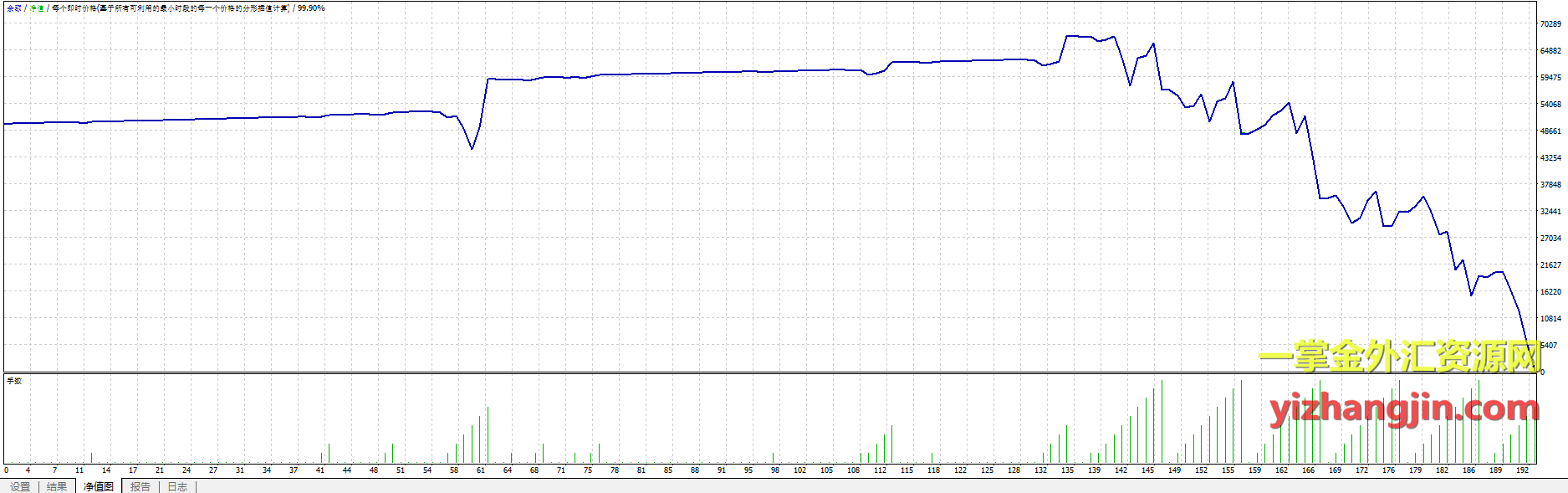Click trade number 135 on the horizontal axis
Image resolution: width=1568 pixels, height=493 pixels.
point(1067,470)
